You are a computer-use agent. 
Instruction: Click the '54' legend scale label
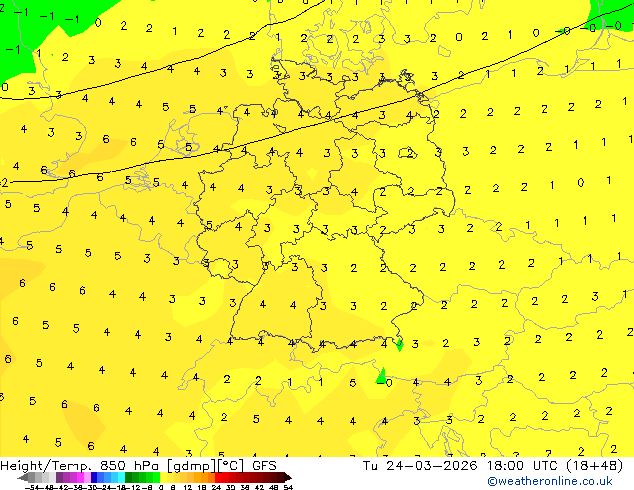pyautogui.click(x=288, y=487)
